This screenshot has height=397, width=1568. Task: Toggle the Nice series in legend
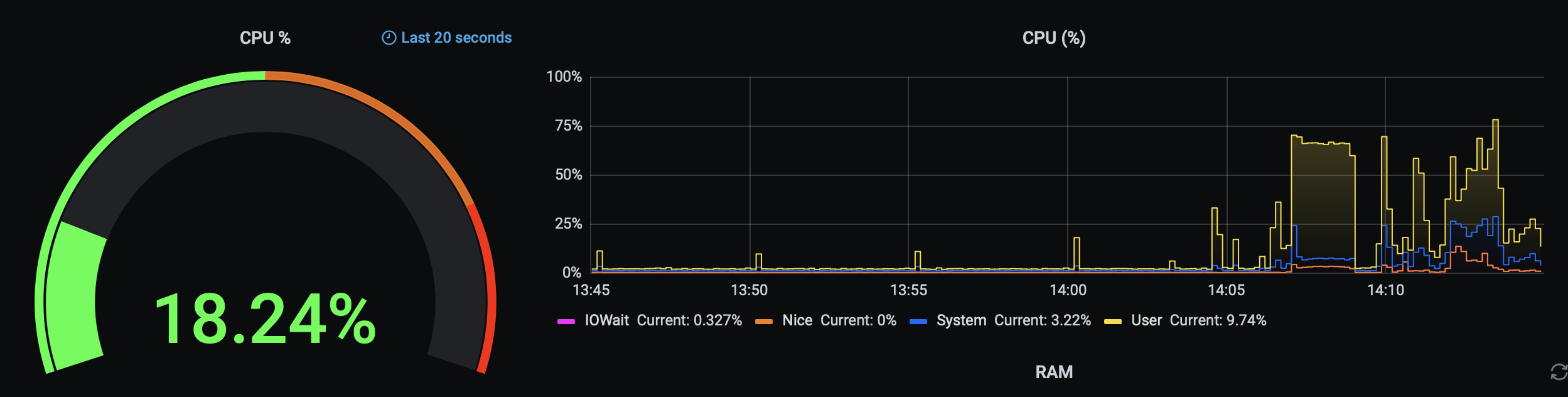(797, 320)
